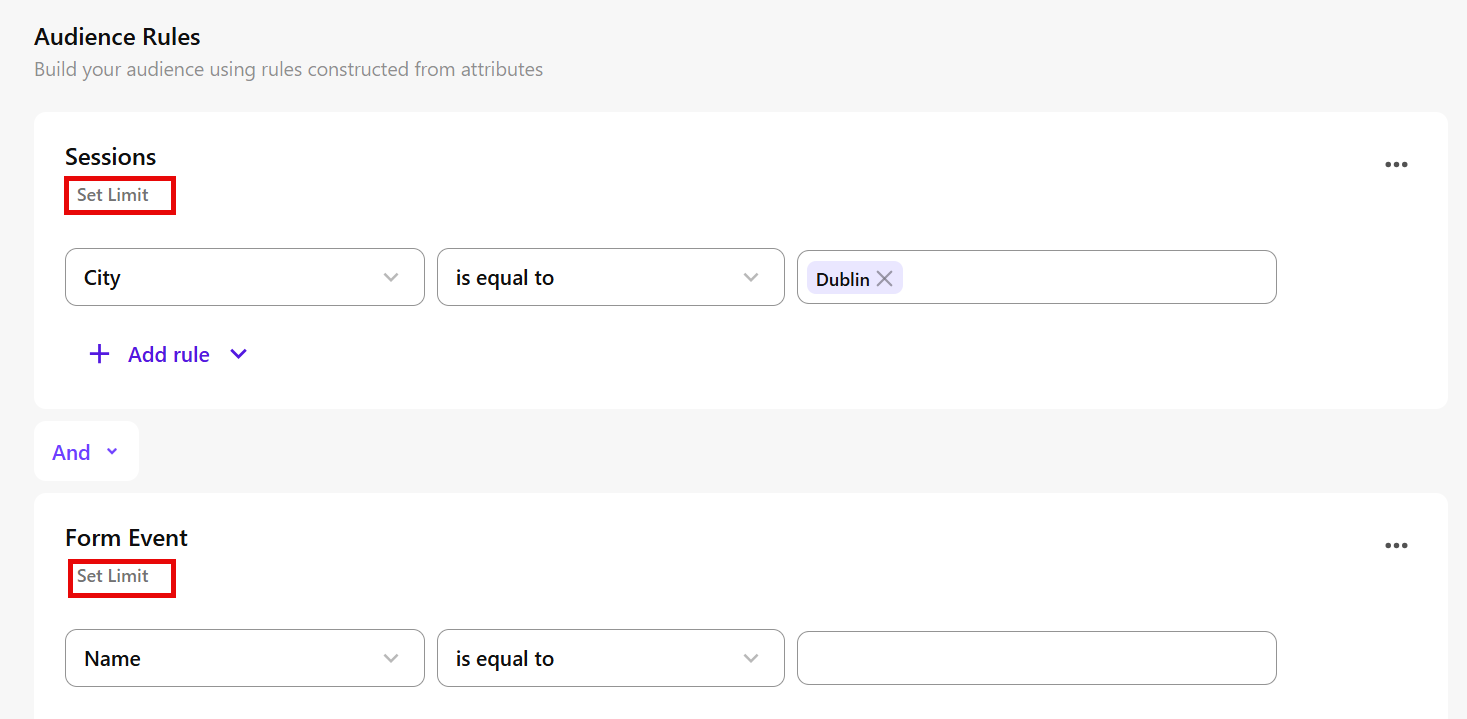1467x719 pixels.
Task: Open the Sessions 'is equal to' operator dropdown
Action: pyautogui.click(x=611, y=277)
